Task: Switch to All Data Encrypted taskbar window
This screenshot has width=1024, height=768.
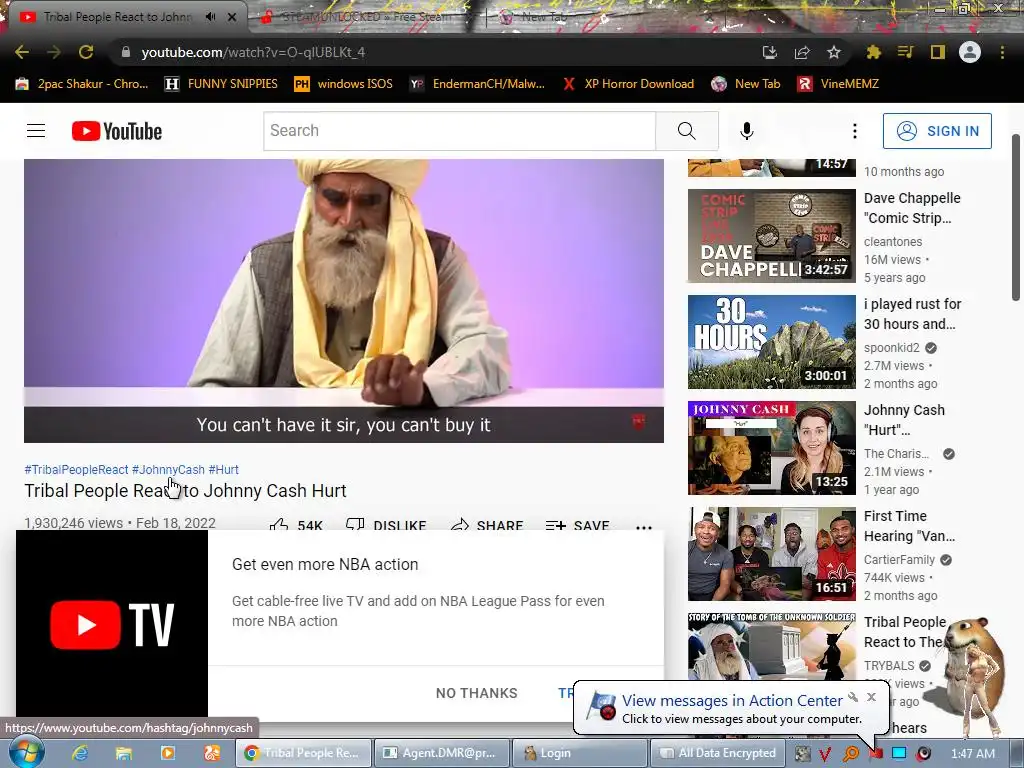Action: [x=716, y=753]
